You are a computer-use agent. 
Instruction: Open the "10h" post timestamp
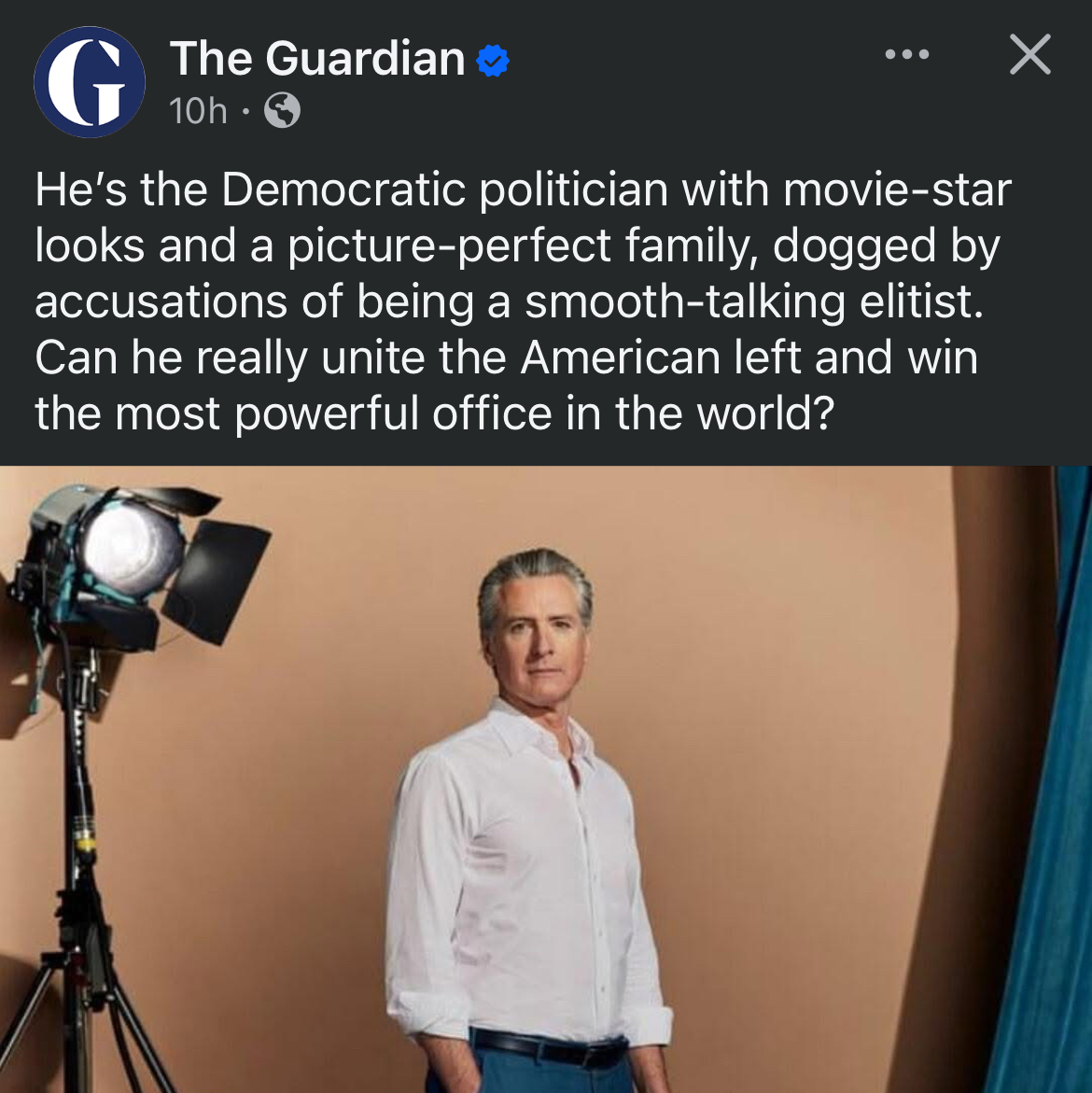coord(198,110)
